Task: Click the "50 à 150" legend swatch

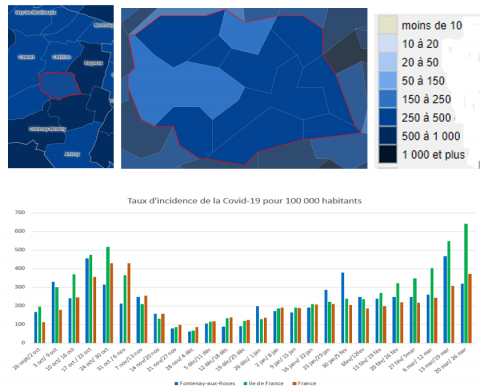Action: 388,80
